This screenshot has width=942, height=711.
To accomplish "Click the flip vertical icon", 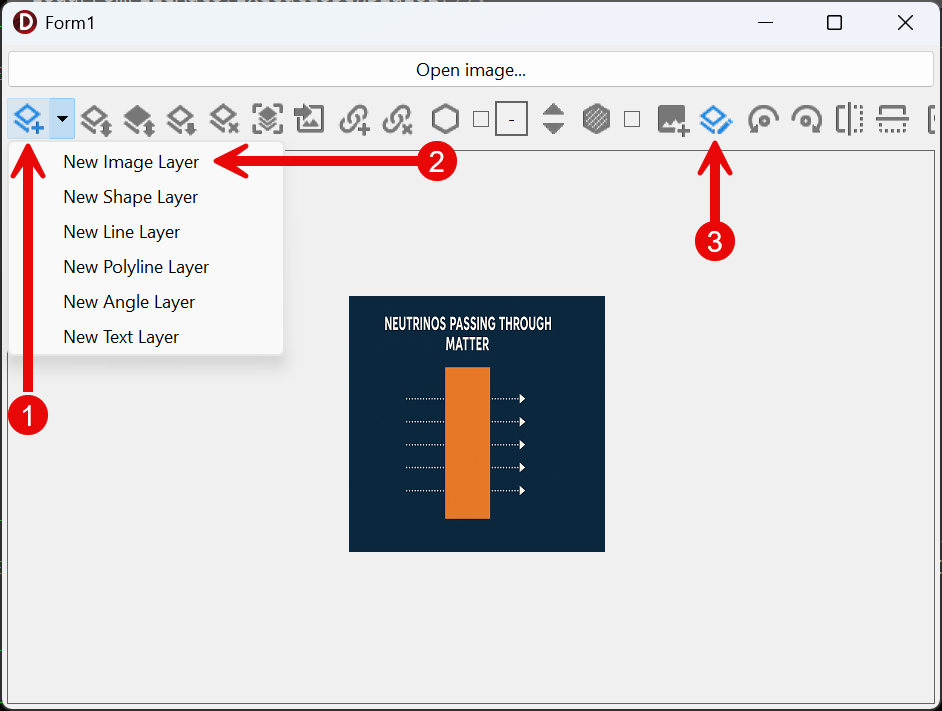I will 893,119.
